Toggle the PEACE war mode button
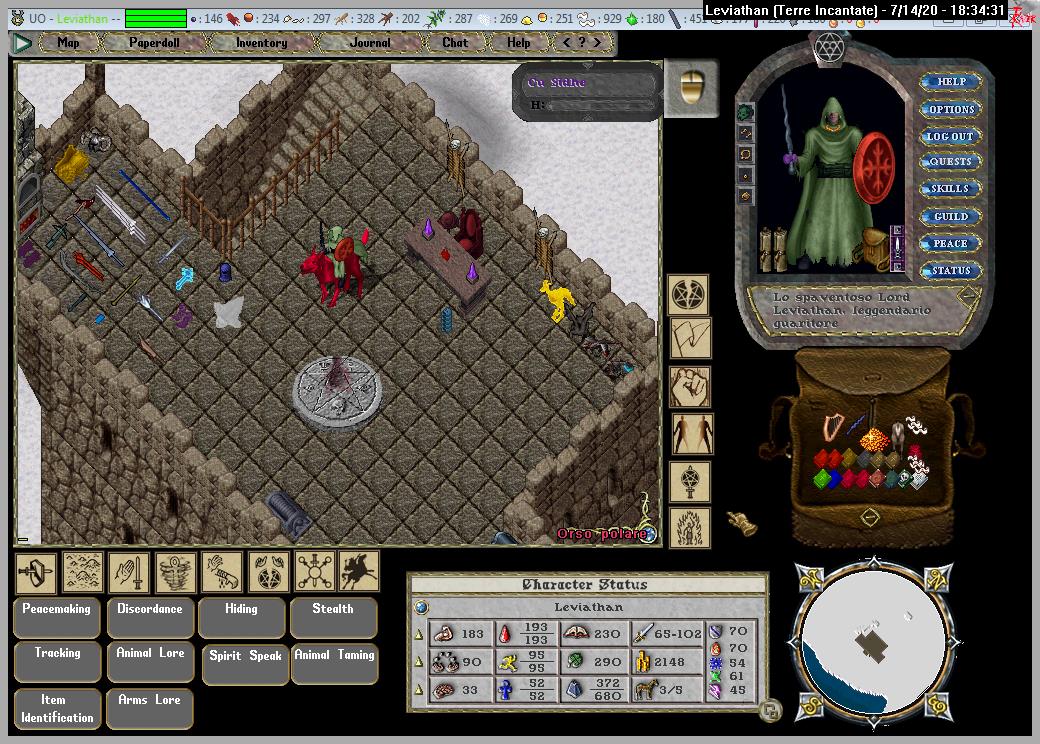Image resolution: width=1040 pixels, height=744 pixels. (950, 243)
